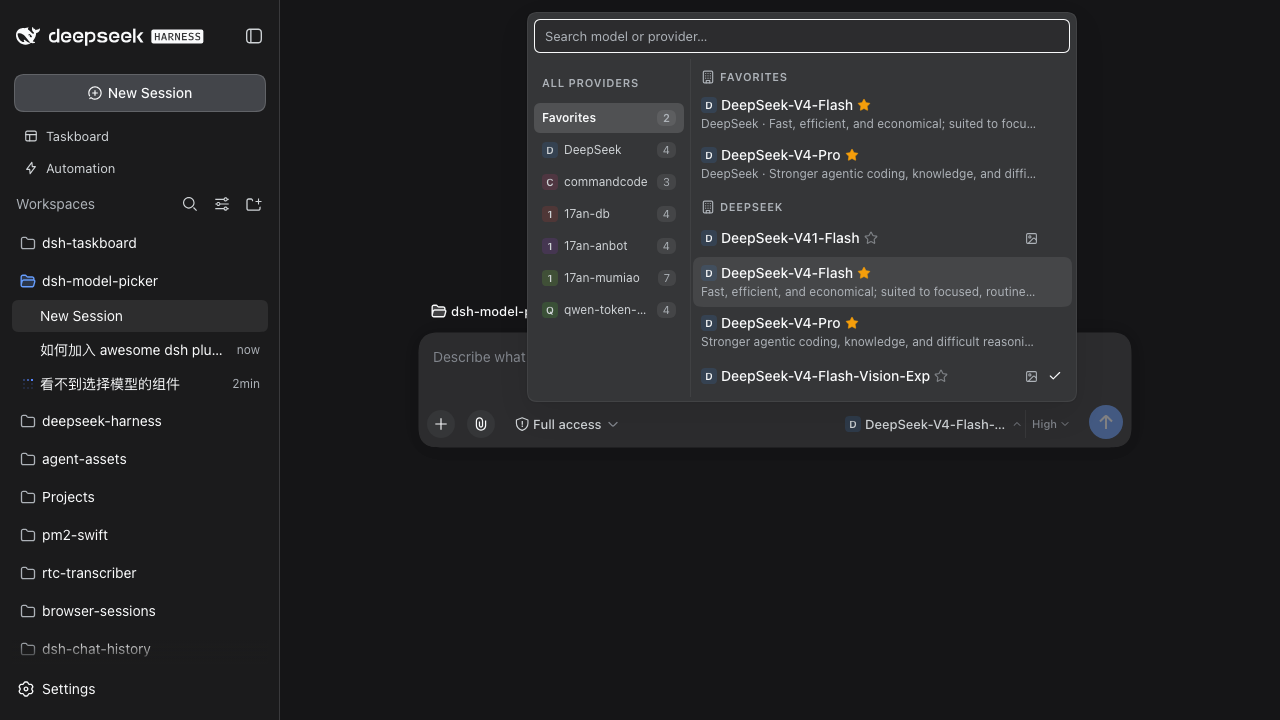Show models from the 17an-mumiao provider
The height and width of the screenshot is (720, 1280).
609,278
